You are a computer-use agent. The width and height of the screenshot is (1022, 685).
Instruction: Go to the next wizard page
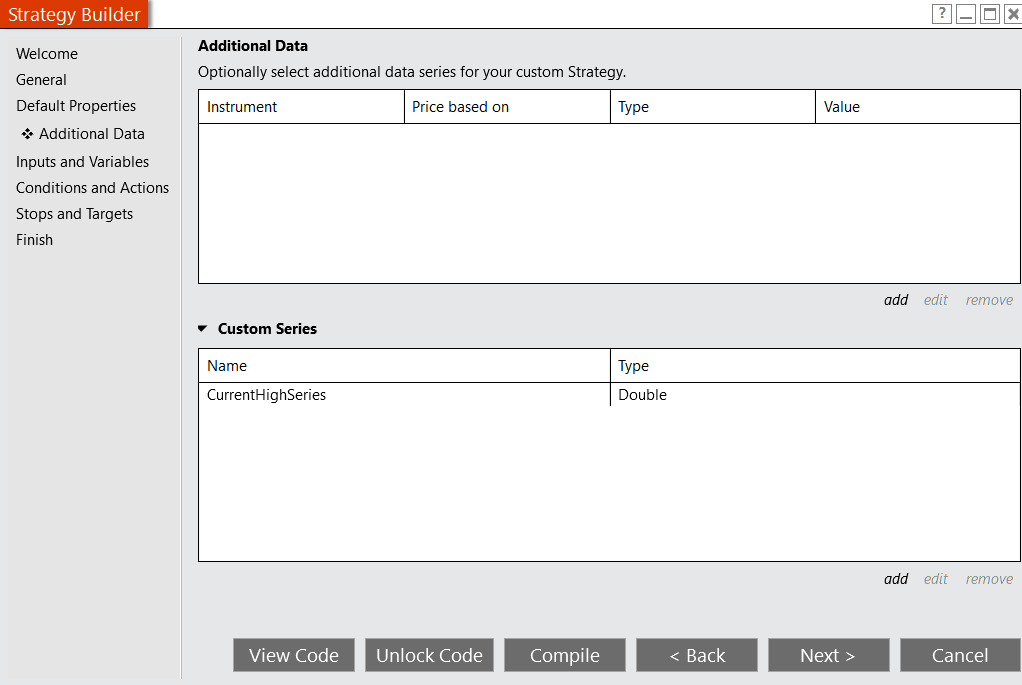(x=828, y=656)
